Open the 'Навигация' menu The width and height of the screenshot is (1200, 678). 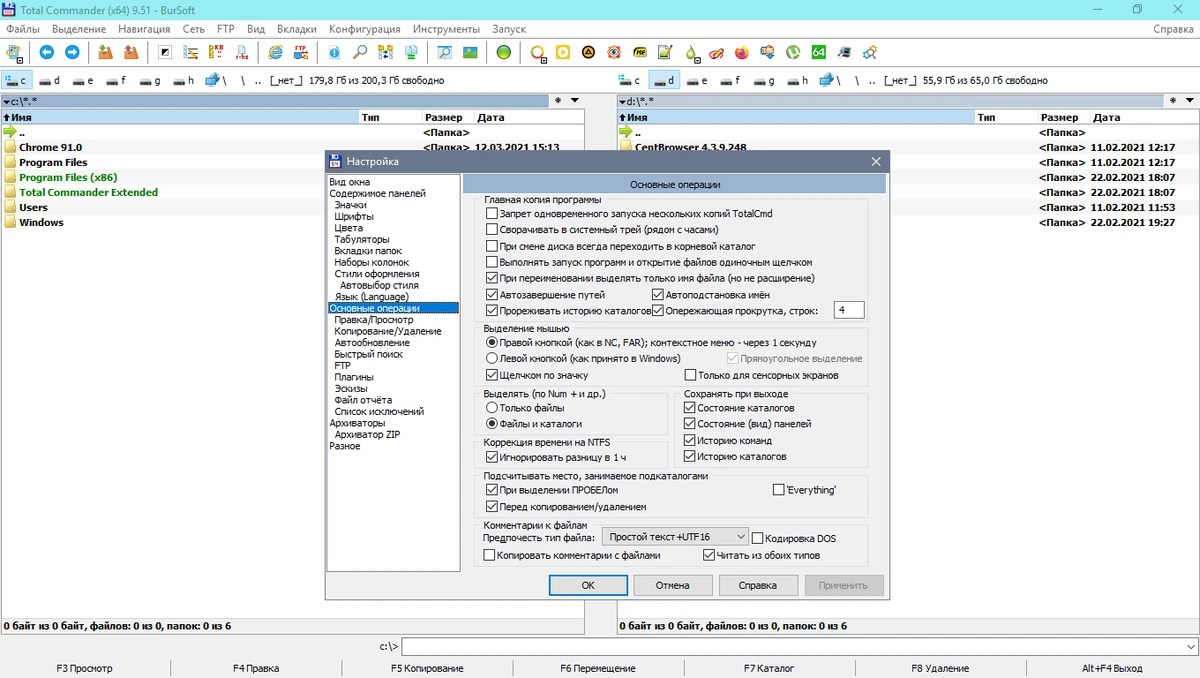click(144, 29)
